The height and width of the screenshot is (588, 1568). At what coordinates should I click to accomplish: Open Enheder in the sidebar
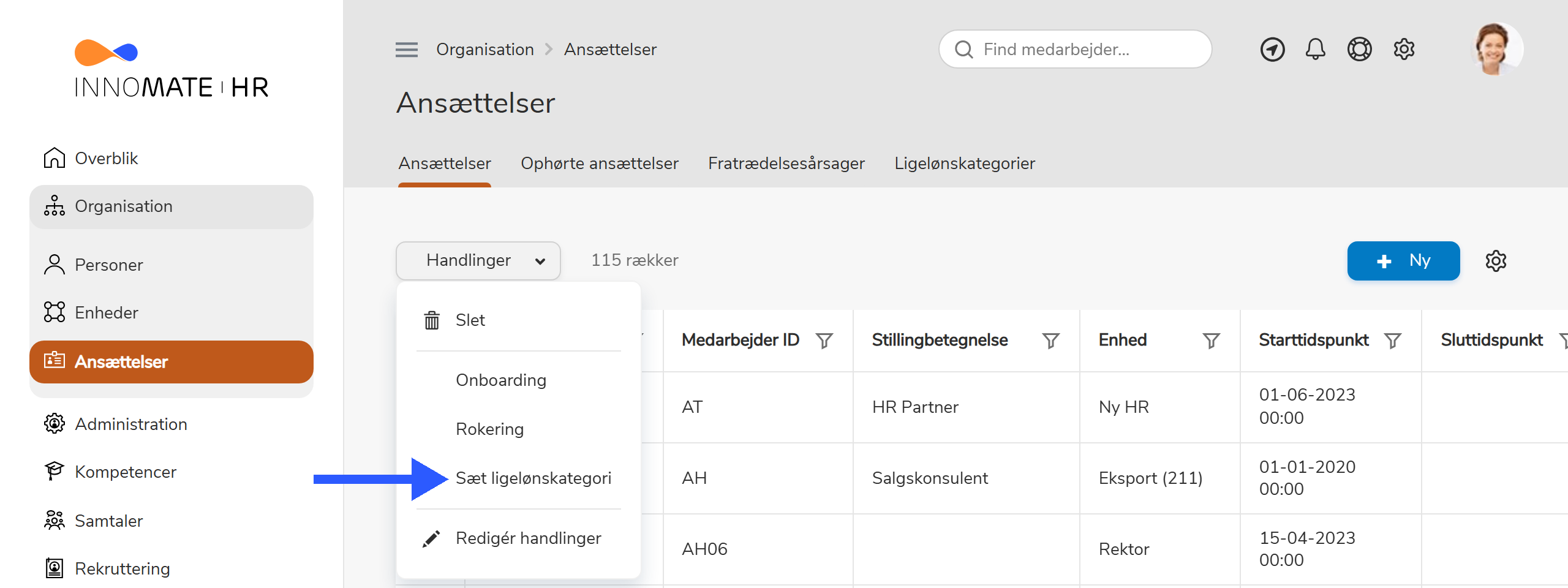(x=107, y=312)
